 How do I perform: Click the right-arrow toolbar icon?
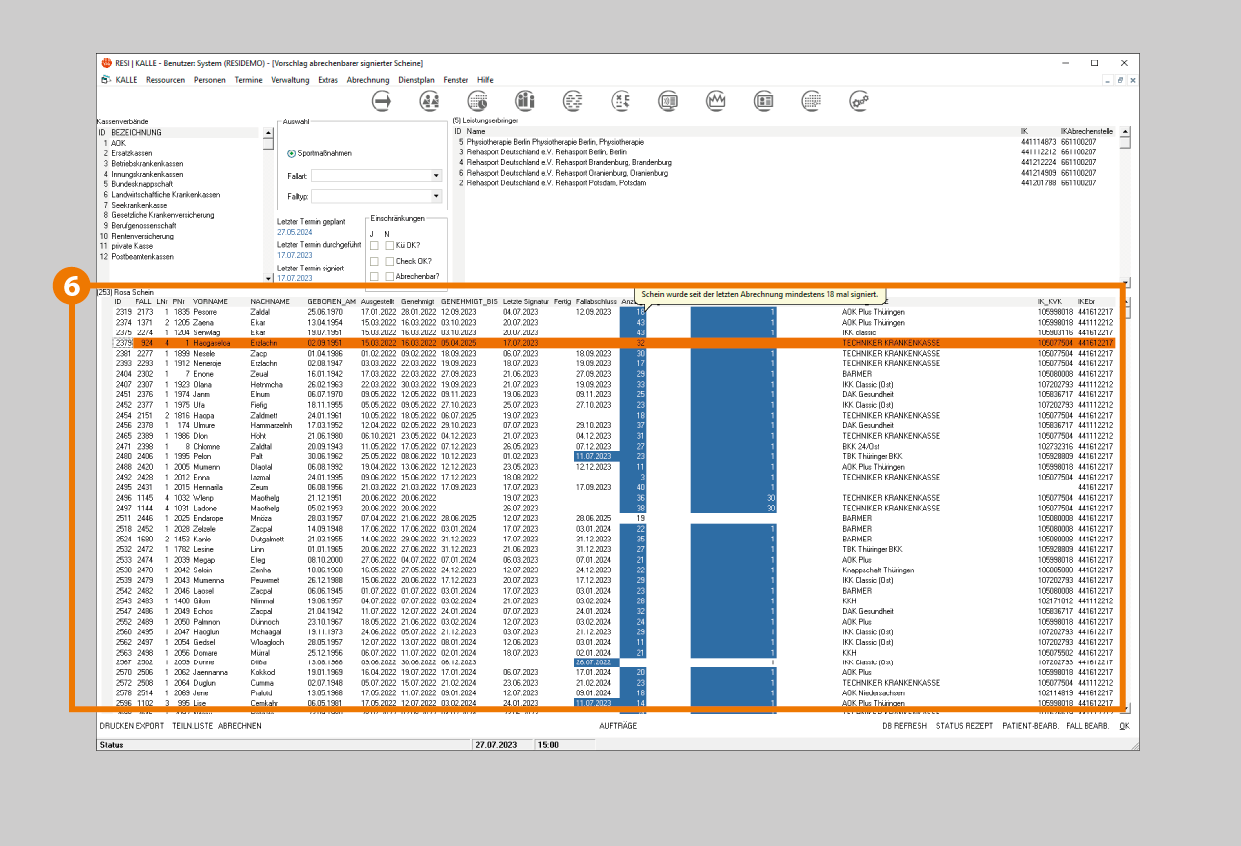coord(381,100)
